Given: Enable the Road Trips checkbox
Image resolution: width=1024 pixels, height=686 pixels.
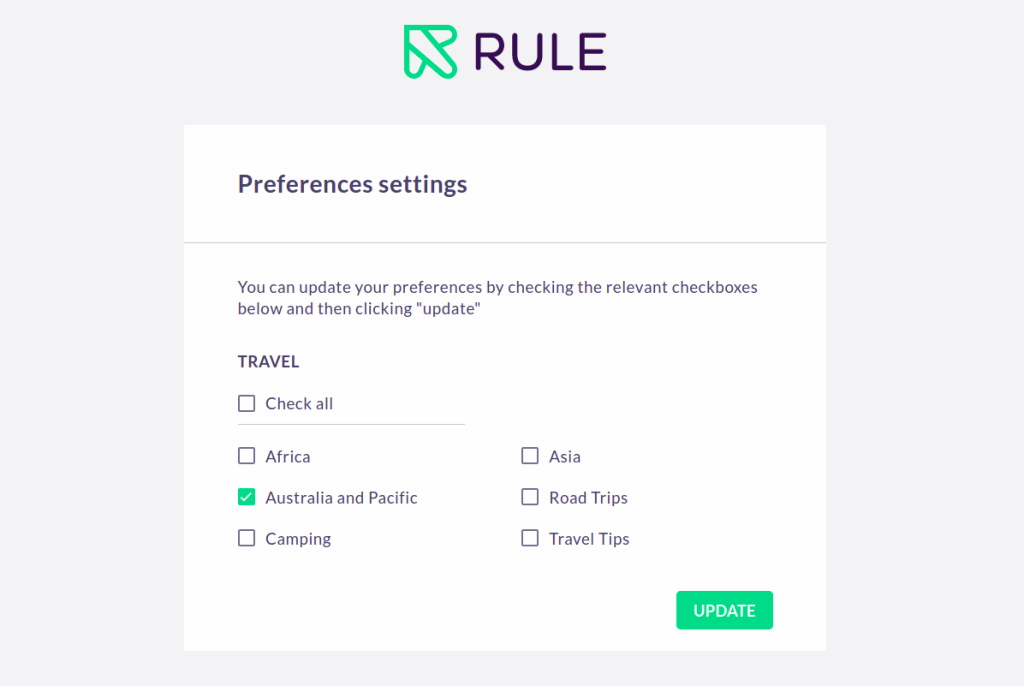Looking at the screenshot, I should pyautogui.click(x=530, y=496).
